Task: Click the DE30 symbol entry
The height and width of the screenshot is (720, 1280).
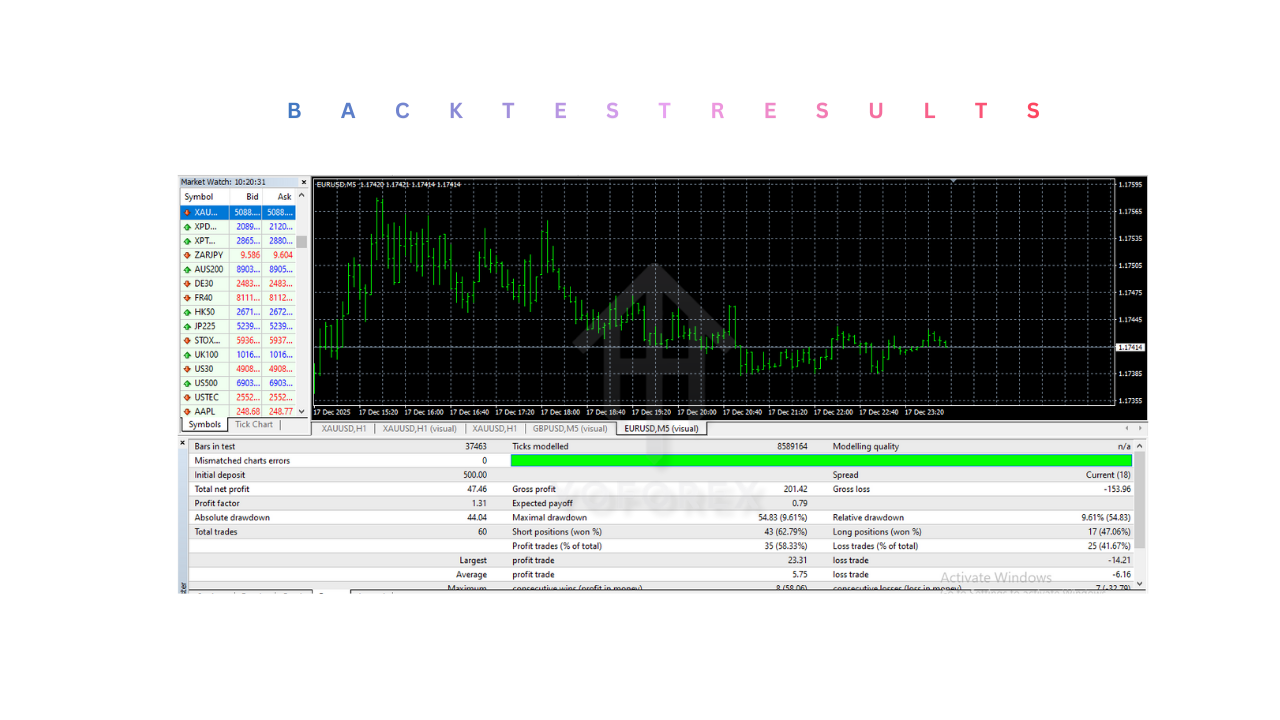Action: click(203, 283)
